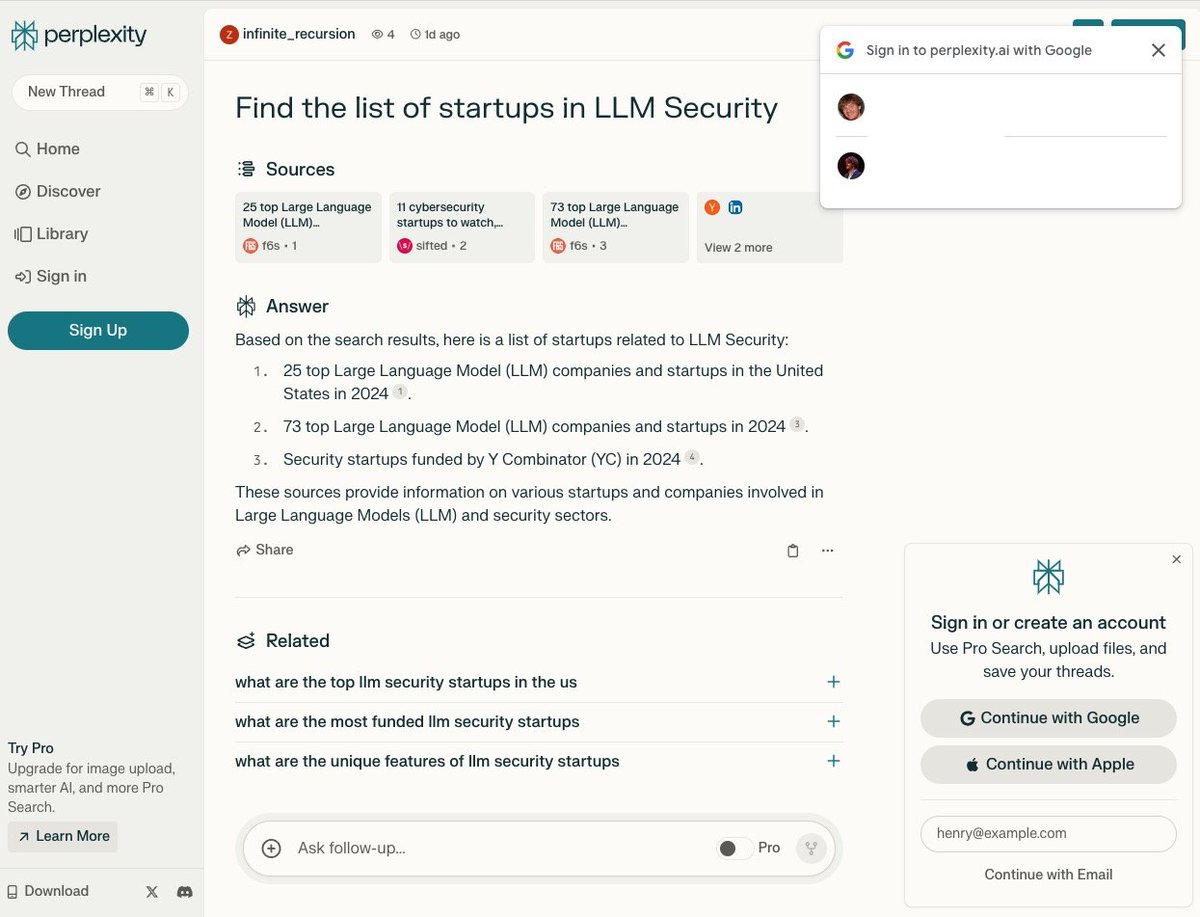The image size is (1200, 917).
Task: Open source card '73 top Large Language Model'
Action: (x=616, y=227)
